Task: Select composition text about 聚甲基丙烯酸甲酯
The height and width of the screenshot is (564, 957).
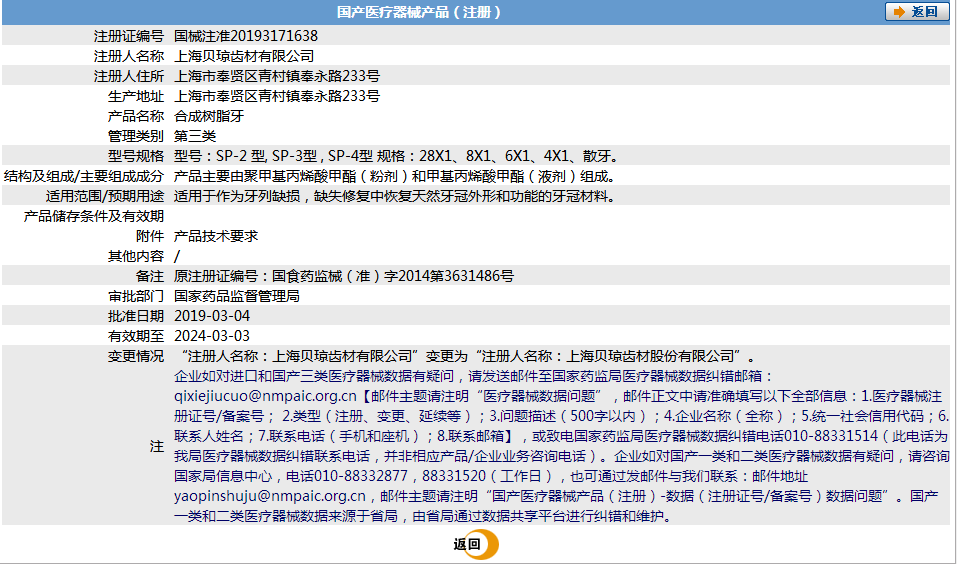Action: coord(394,176)
